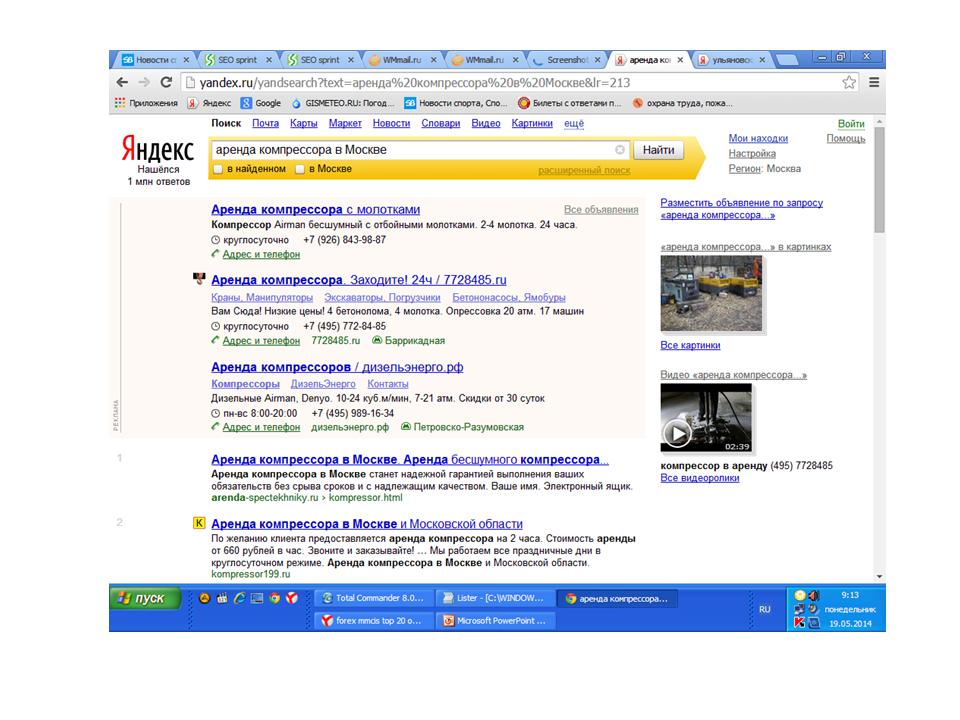Image resolution: width=960 pixels, height=720 pixels.
Task: Click the Kaspersky icon in the system tray
Action: coord(799,623)
